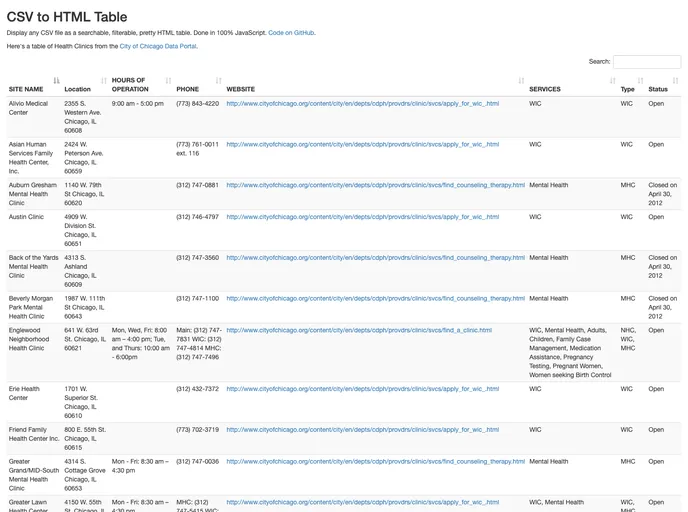The image size is (688, 512).
Task: Select Auburn Gresham Mental Health Clinic name
Action: point(32,194)
